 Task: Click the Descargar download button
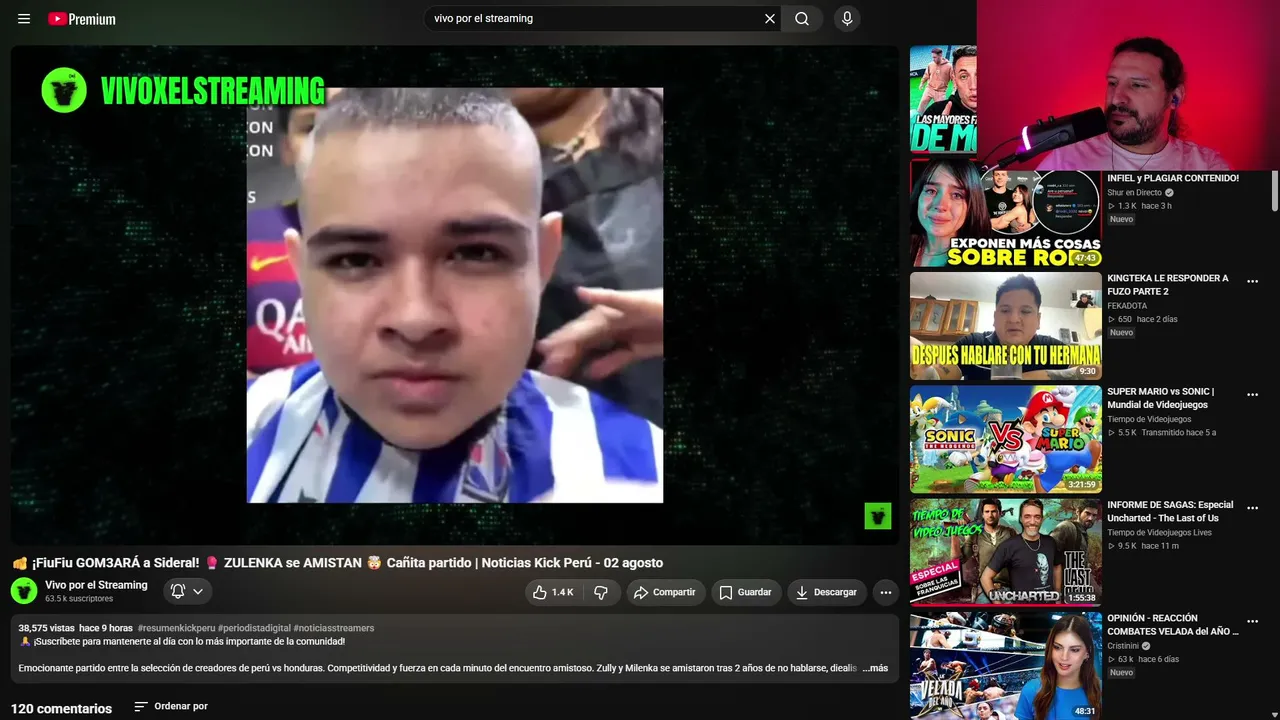[827, 592]
